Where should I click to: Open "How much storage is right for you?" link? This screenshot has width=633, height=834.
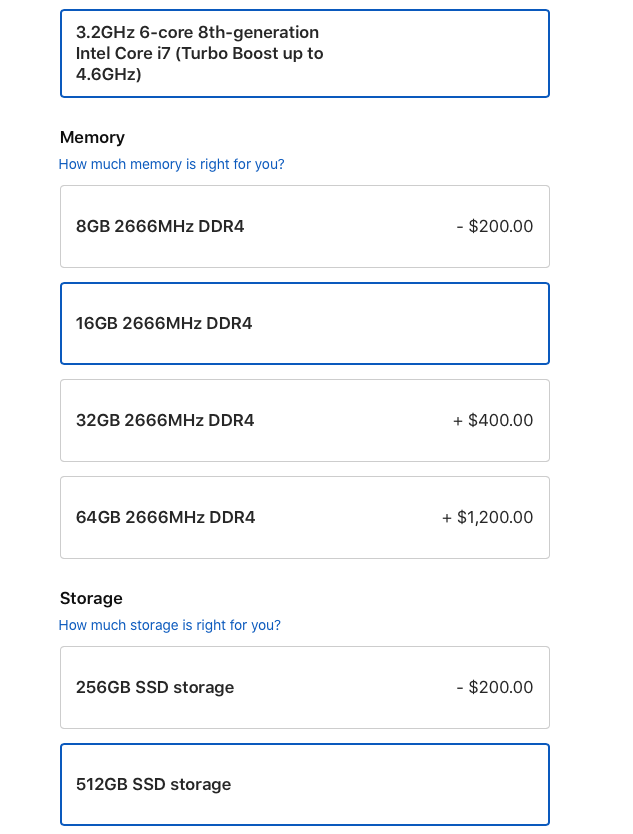pyautogui.click(x=170, y=625)
